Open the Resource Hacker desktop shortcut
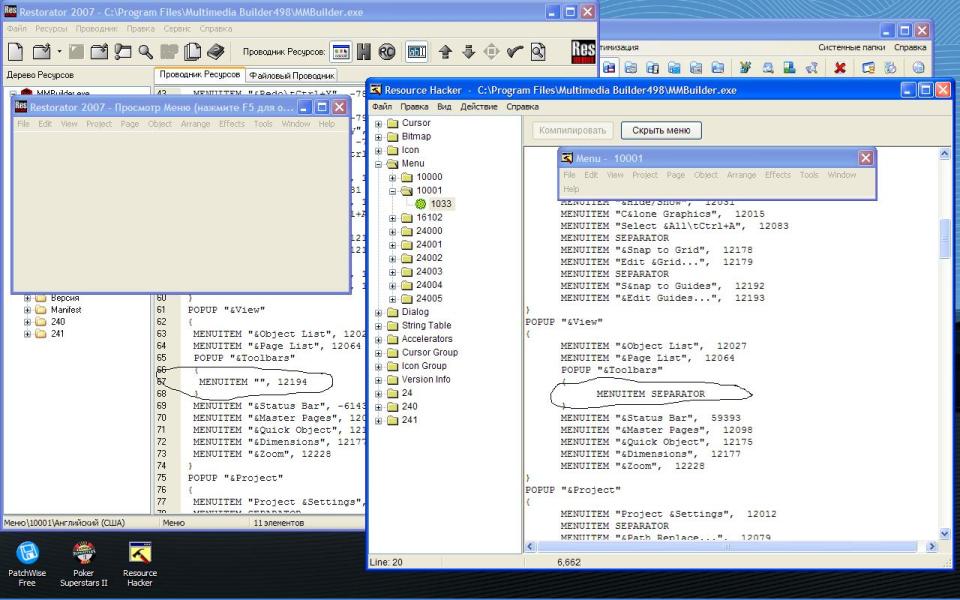 click(140, 564)
